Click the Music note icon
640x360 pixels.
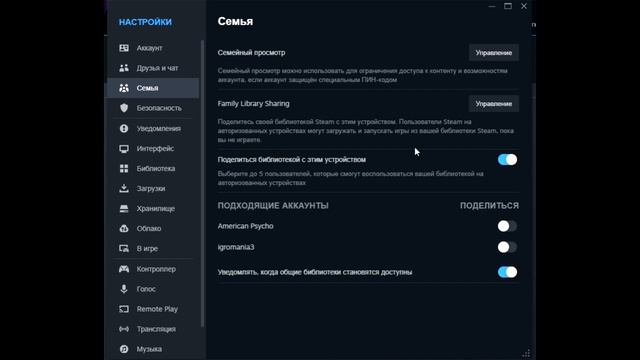tap(124, 349)
